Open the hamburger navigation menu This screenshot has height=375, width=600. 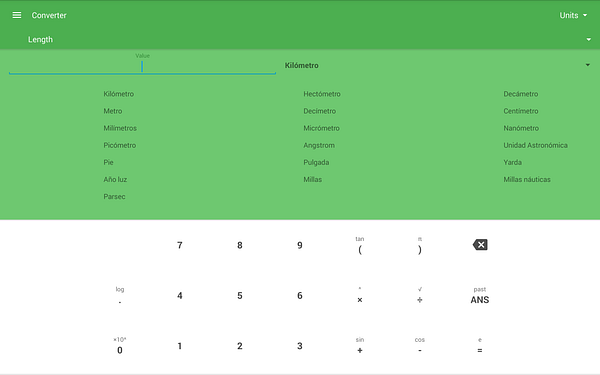pyautogui.click(x=16, y=15)
